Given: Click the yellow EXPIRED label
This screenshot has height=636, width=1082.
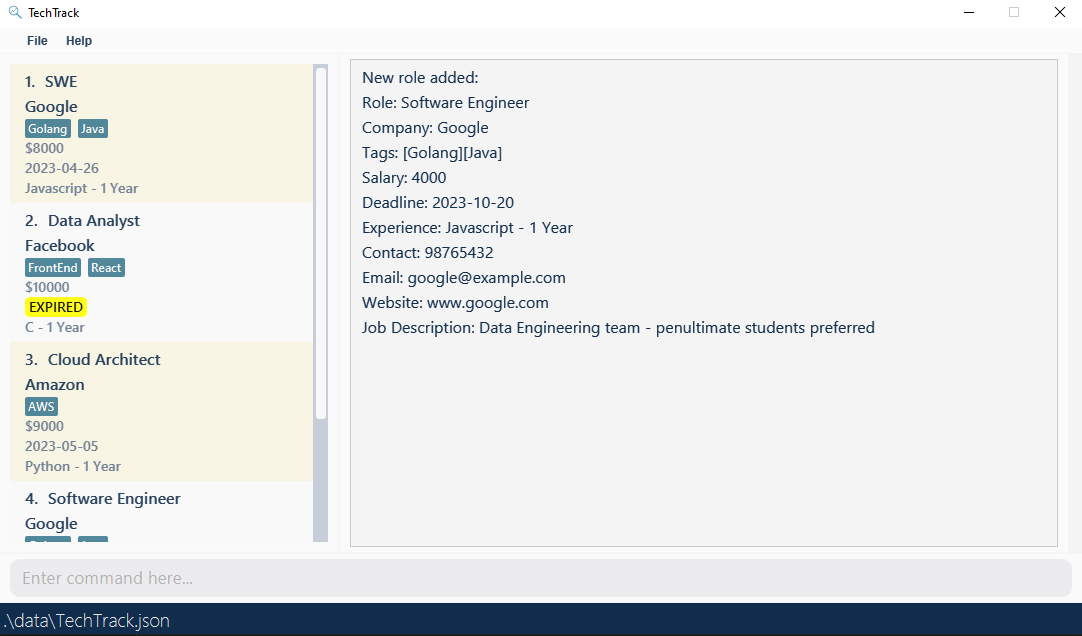Looking at the screenshot, I should [56, 307].
